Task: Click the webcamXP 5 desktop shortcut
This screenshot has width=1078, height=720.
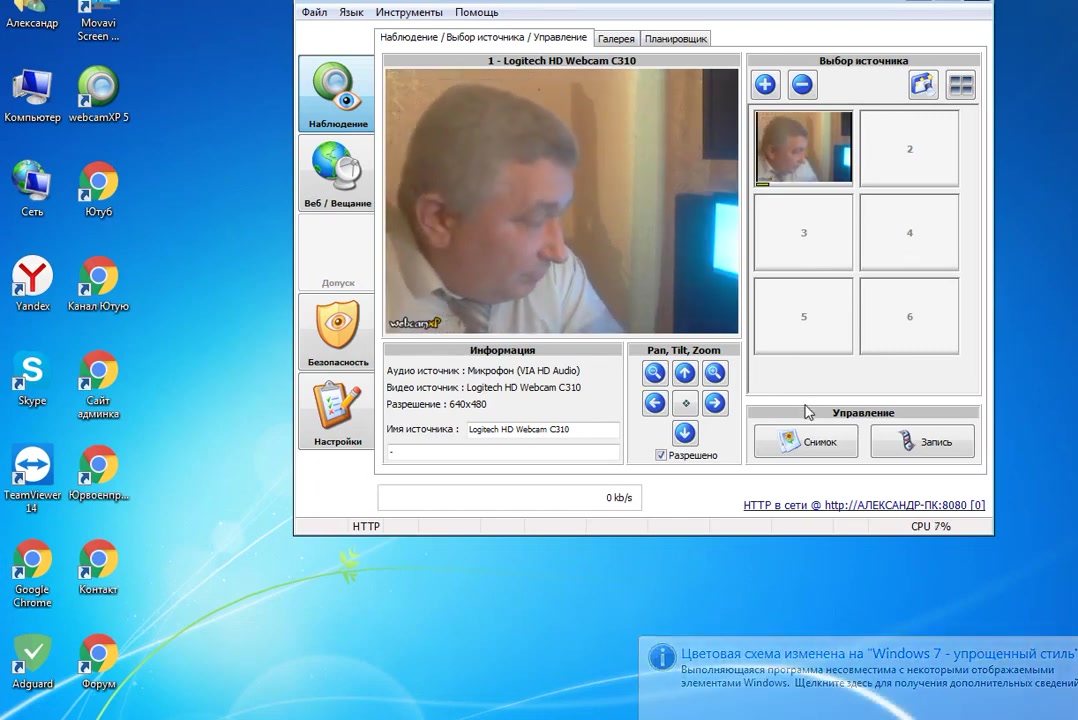Action: point(98,96)
